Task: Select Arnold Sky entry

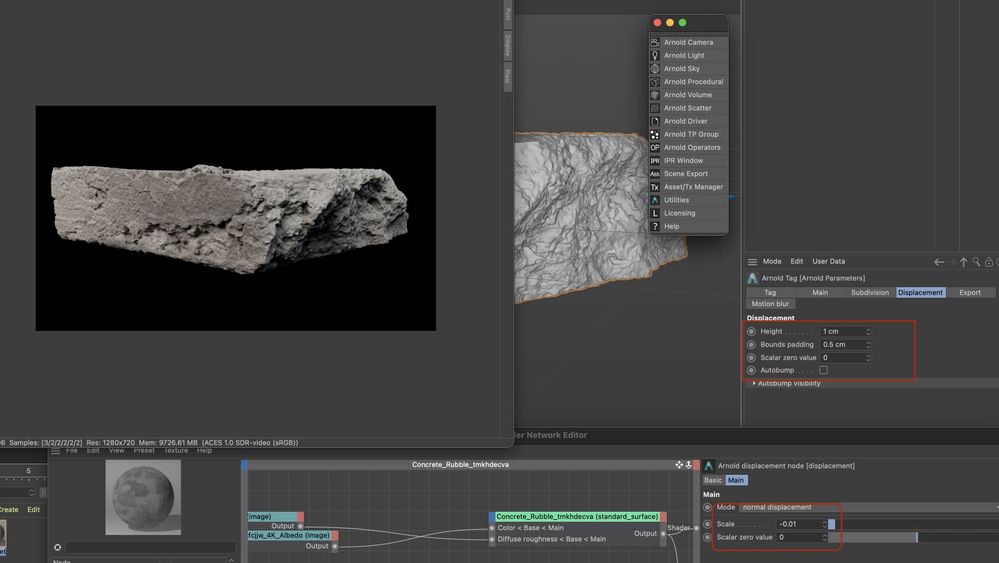Action: (x=688, y=69)
